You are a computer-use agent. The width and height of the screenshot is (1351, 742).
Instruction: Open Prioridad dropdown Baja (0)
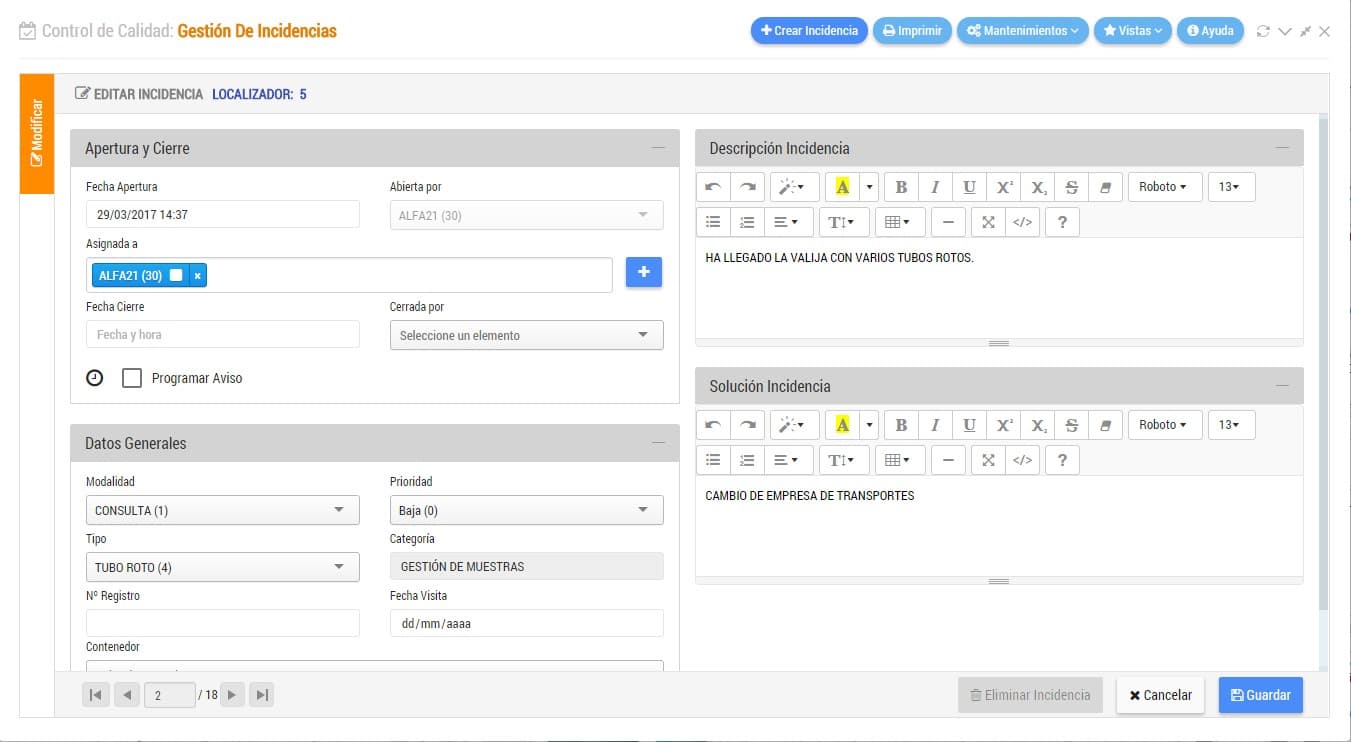tap(526, 510)
